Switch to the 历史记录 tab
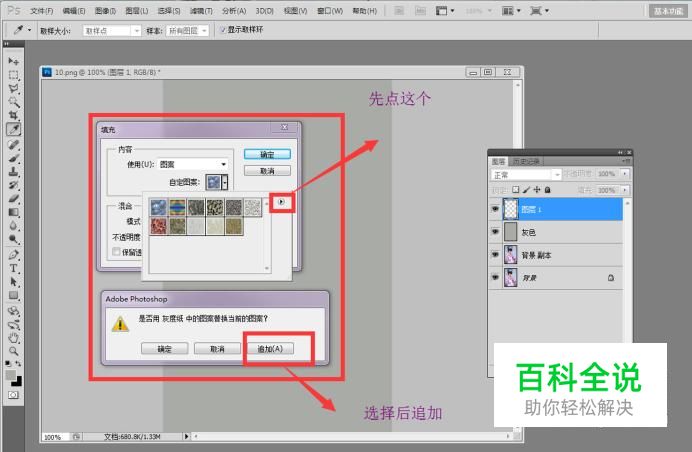The image size is (692, 452). (x=526, y=162)
